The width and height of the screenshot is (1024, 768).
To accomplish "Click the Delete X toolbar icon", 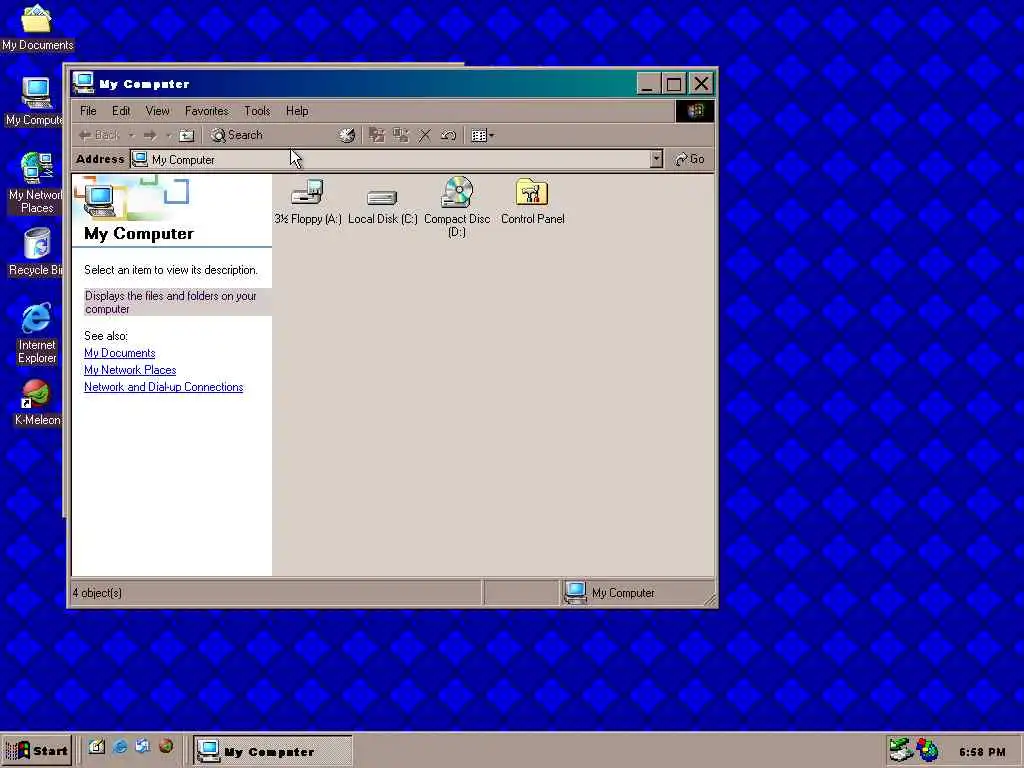I will tap(424, 135).
